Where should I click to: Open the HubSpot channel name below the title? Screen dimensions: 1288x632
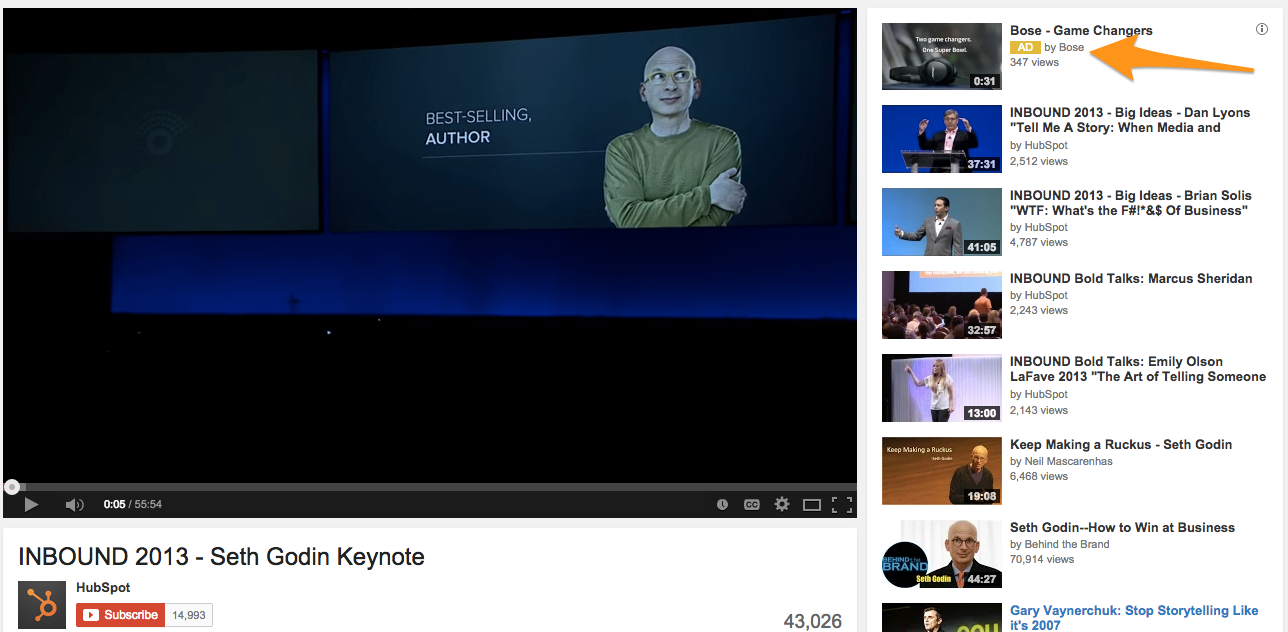[x=103, y=588]
